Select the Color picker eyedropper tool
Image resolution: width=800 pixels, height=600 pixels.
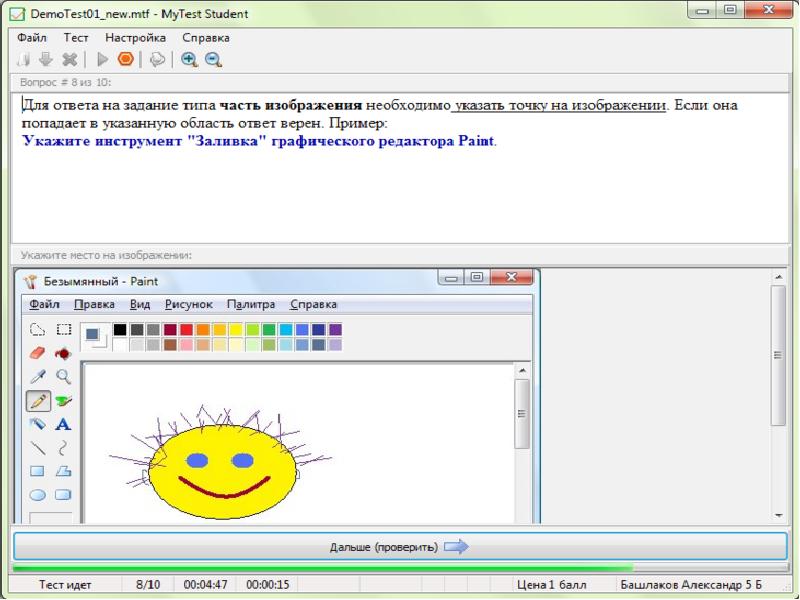(x=38, y=377)
